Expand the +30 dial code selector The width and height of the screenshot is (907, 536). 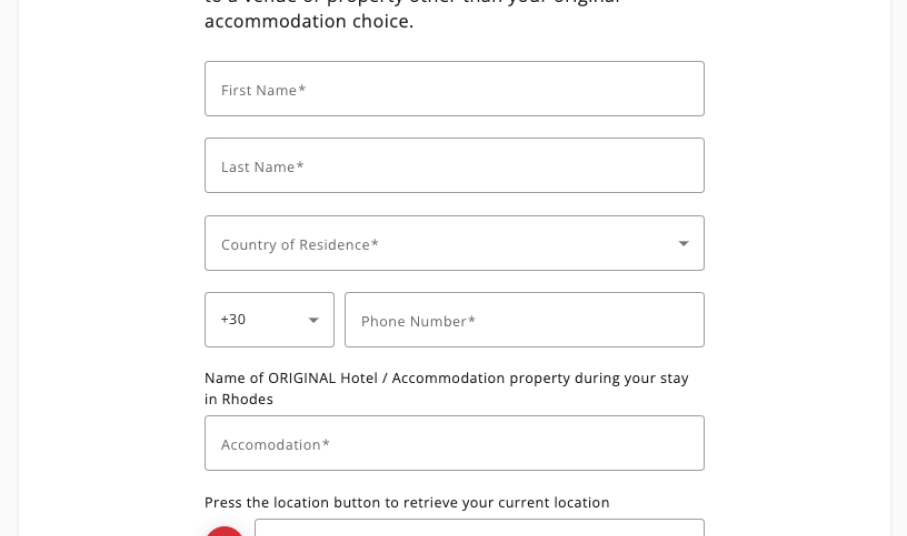click(x=269, y=320)
